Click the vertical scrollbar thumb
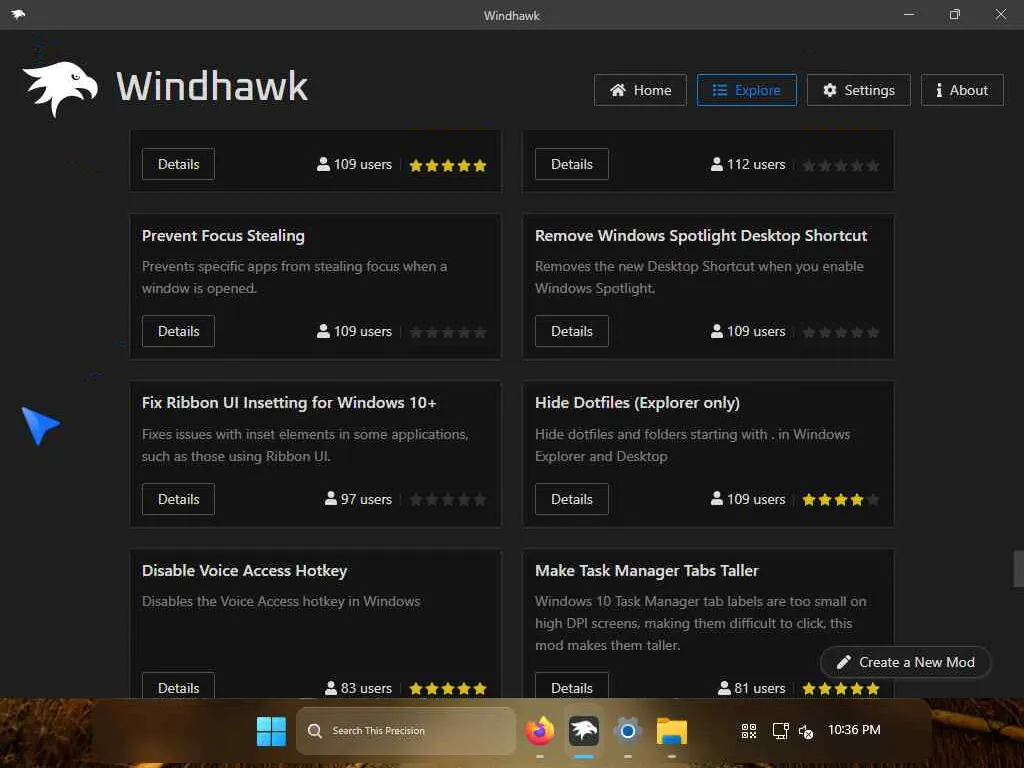The image size is (1024, 768). 1018,569
